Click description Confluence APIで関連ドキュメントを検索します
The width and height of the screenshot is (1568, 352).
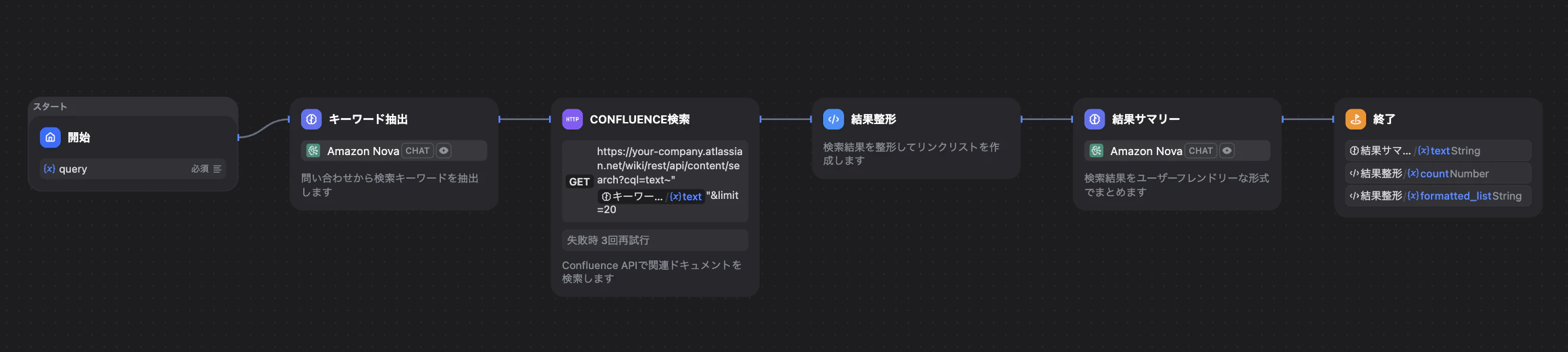point(652,272)
